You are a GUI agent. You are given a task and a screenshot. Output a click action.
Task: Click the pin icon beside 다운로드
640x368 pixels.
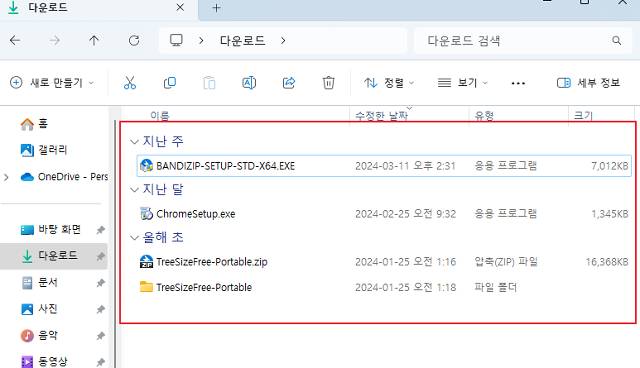tap(100, 256)
